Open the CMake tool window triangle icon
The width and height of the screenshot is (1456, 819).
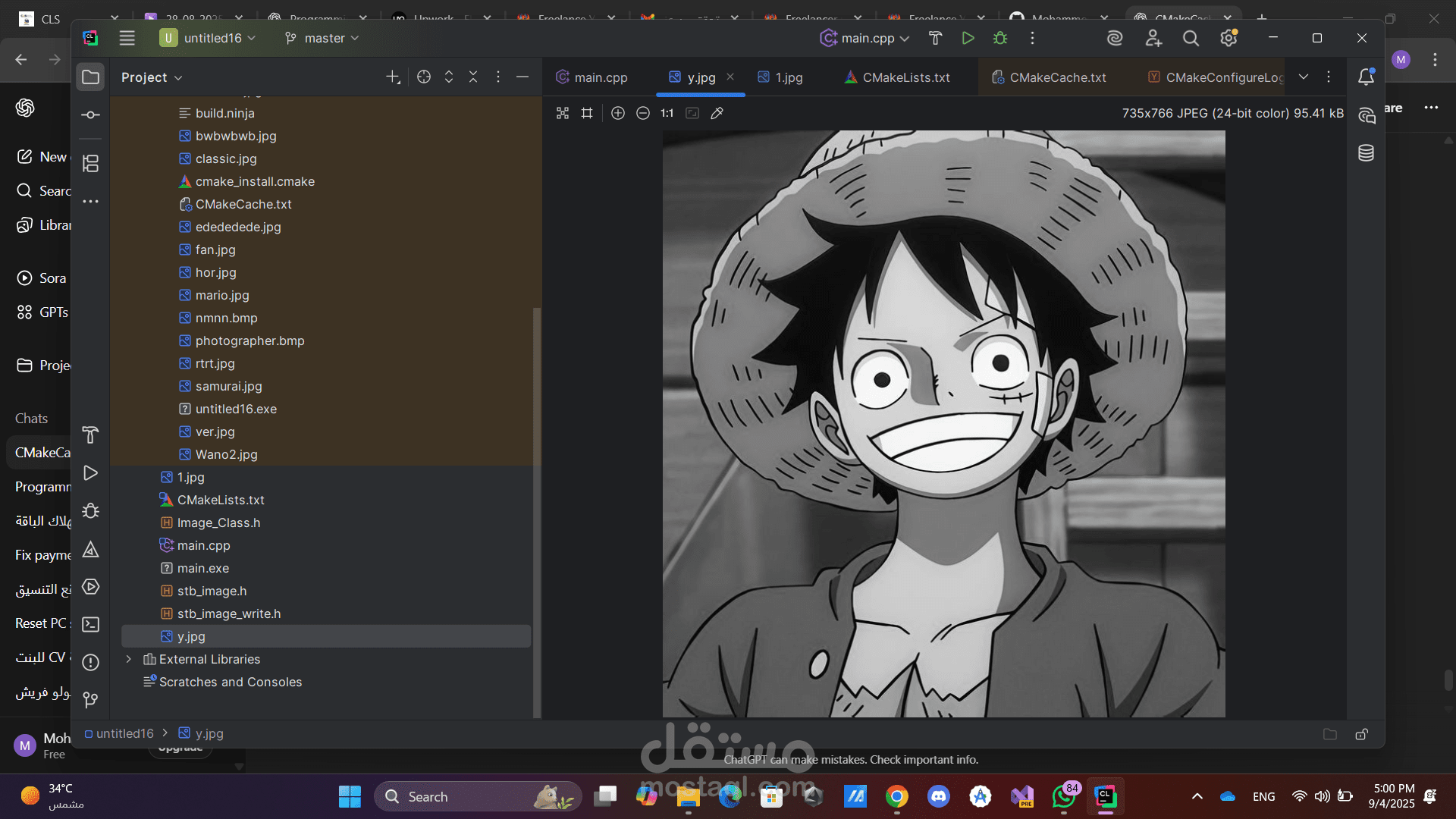point(90,548)
